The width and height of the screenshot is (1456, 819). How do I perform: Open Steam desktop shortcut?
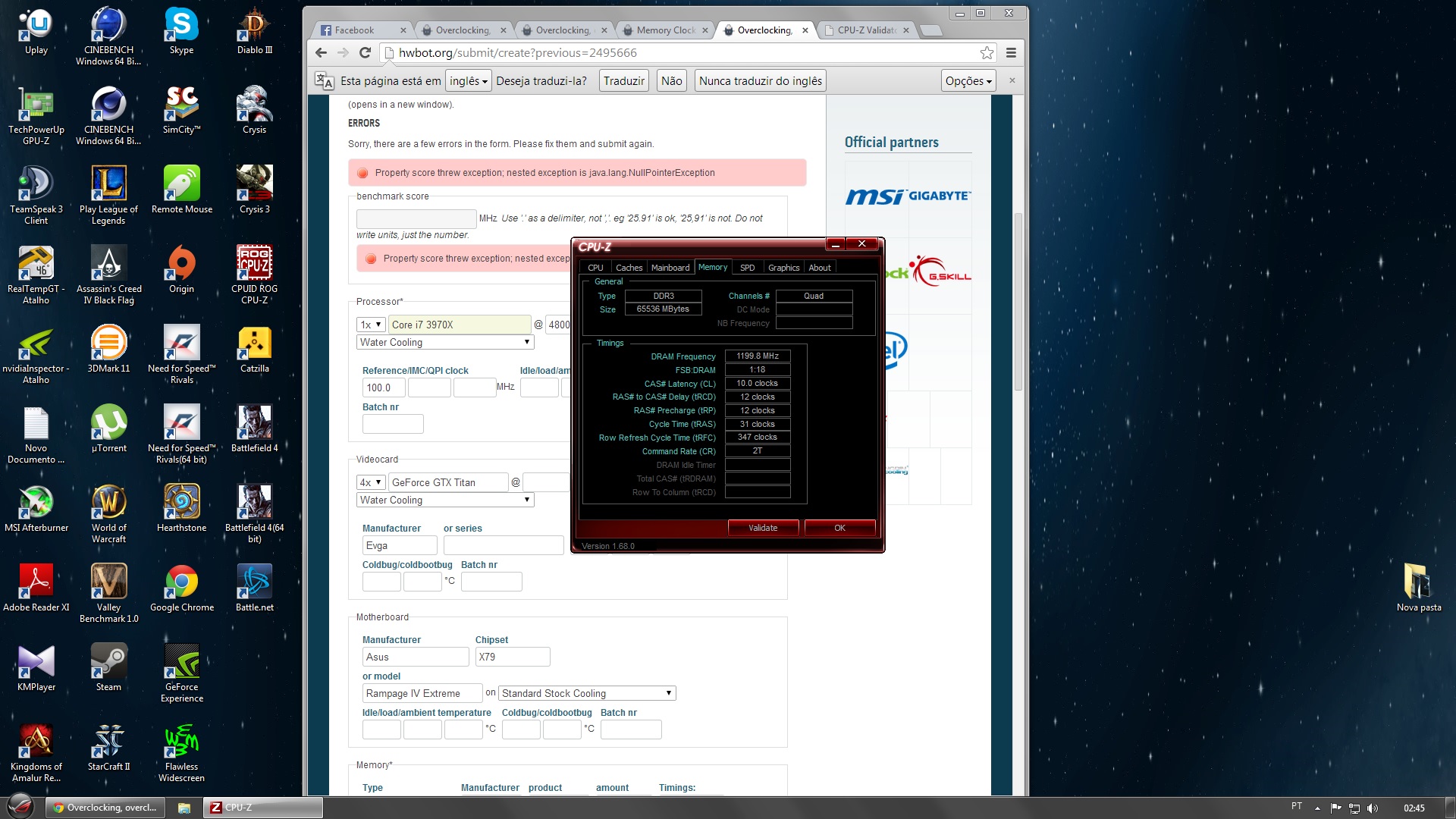[x=108, y=668]
